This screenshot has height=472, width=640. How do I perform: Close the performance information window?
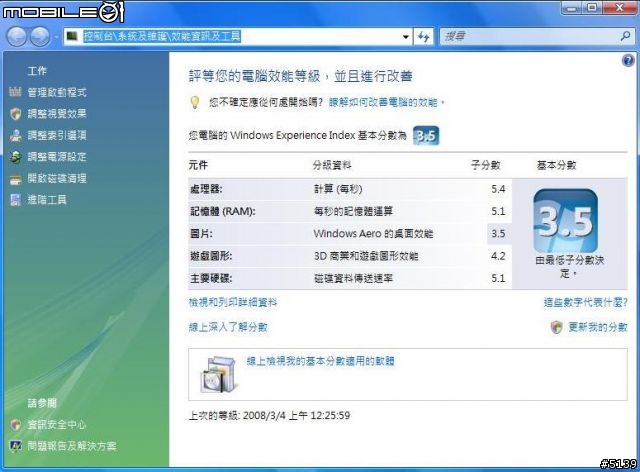[x=619, y=7]
